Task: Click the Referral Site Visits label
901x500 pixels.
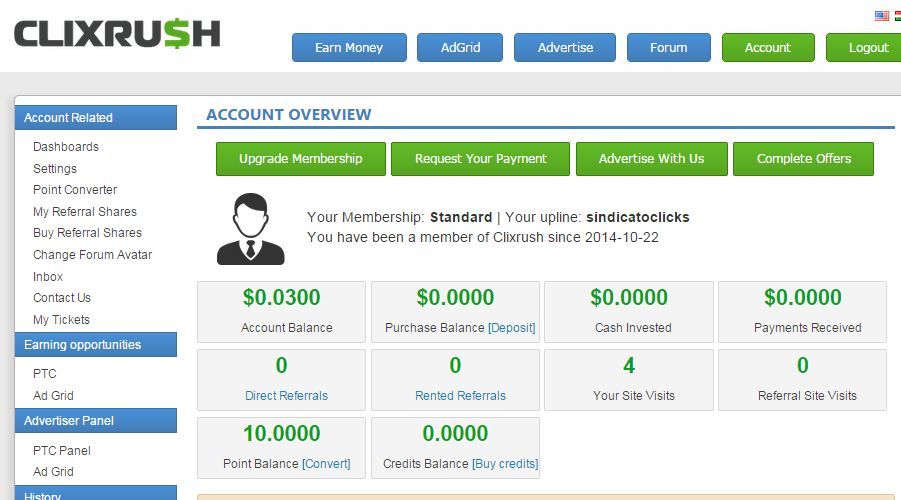Action: 807,395
